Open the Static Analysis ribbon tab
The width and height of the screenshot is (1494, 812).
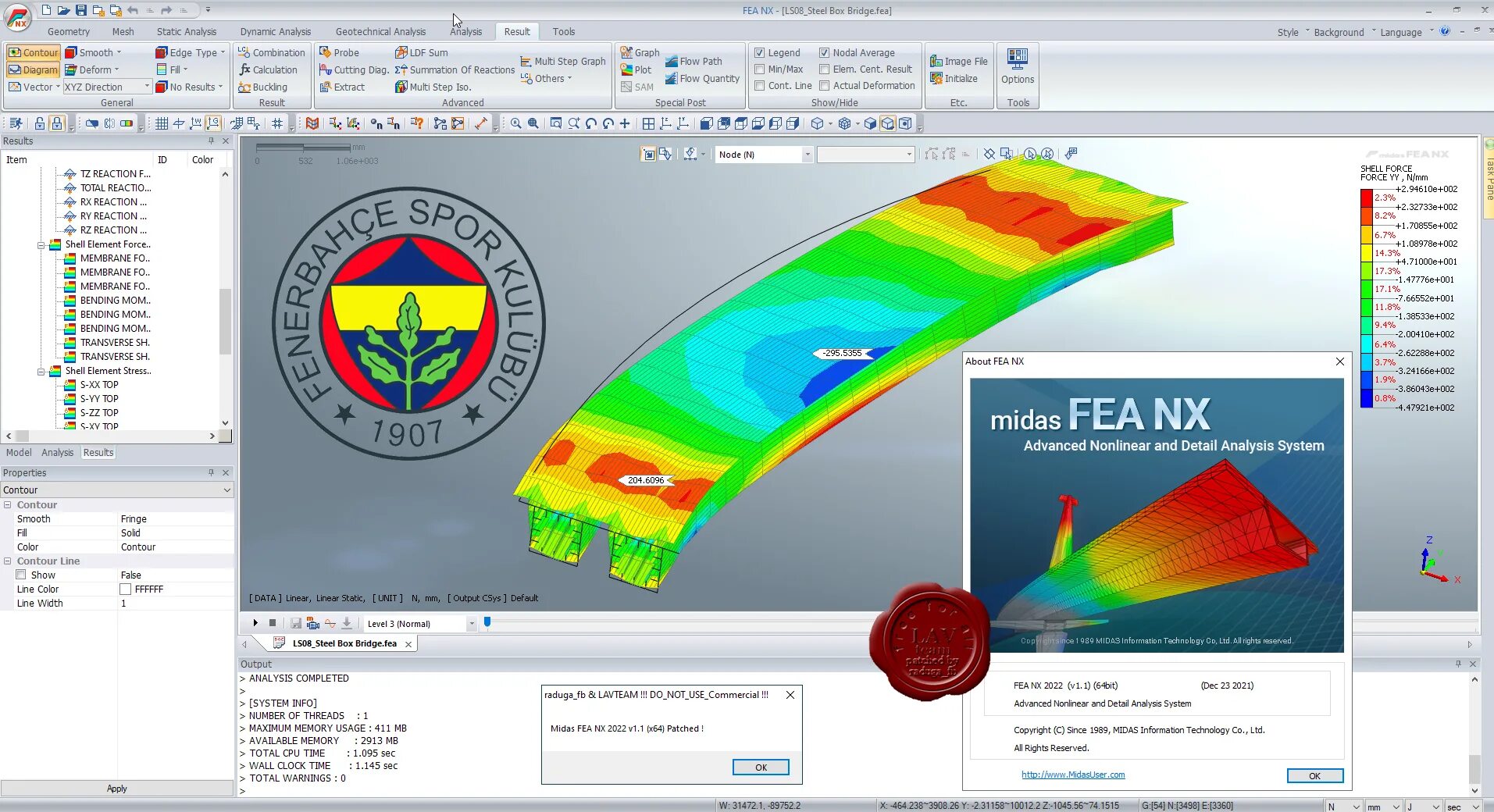(x=187, y=32)
